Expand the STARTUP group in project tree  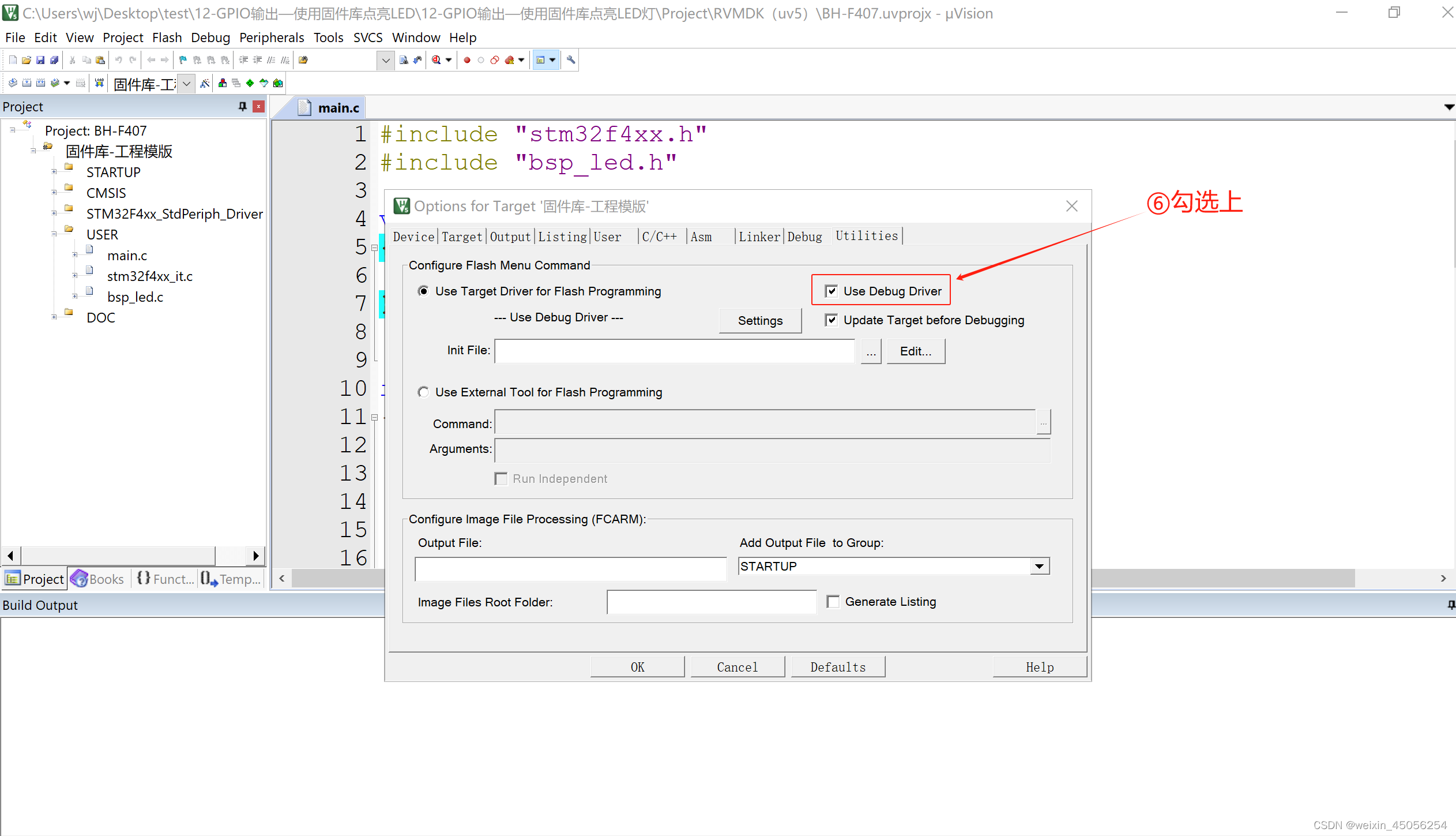tap(54, 172)
